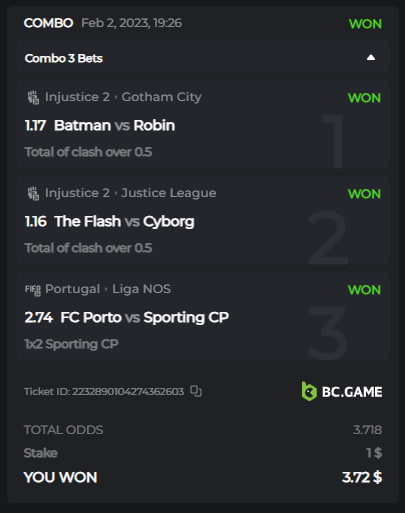Viewport: 405px width, 513px height.
Task: Open The Flash vs Cyborg match
Action: [124, 222]
